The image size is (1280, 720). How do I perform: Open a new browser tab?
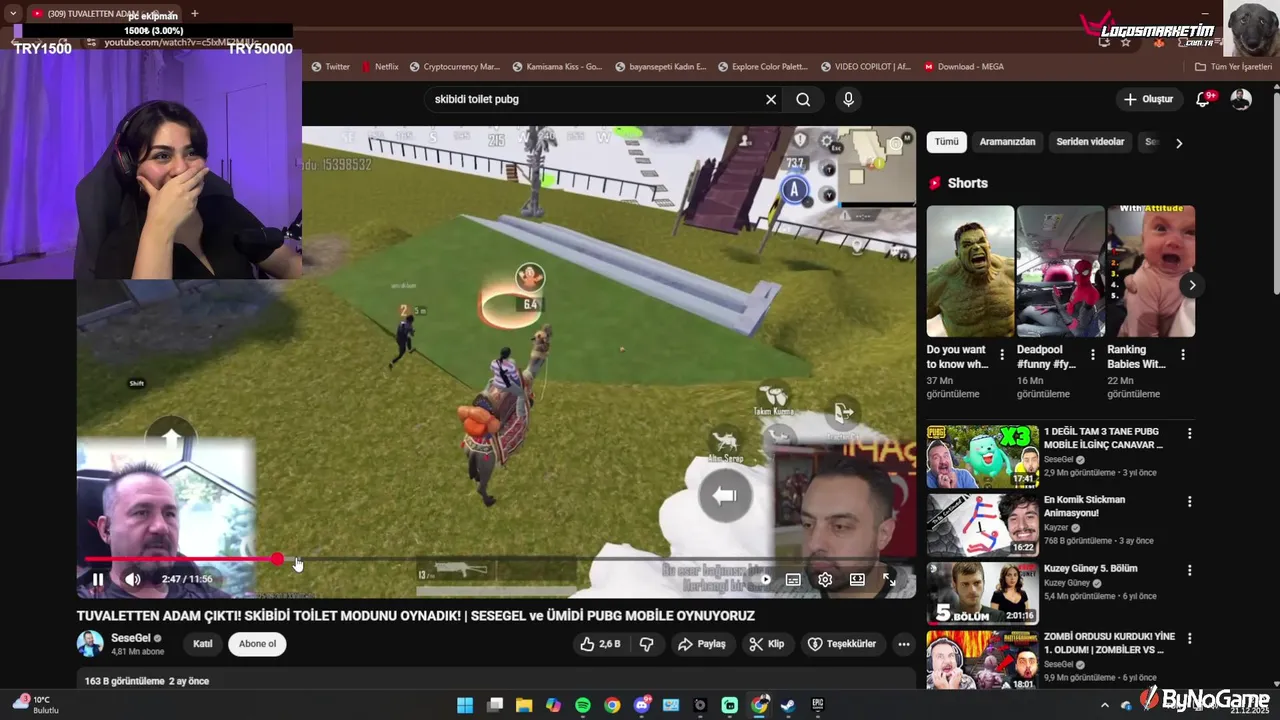point(194,13)
